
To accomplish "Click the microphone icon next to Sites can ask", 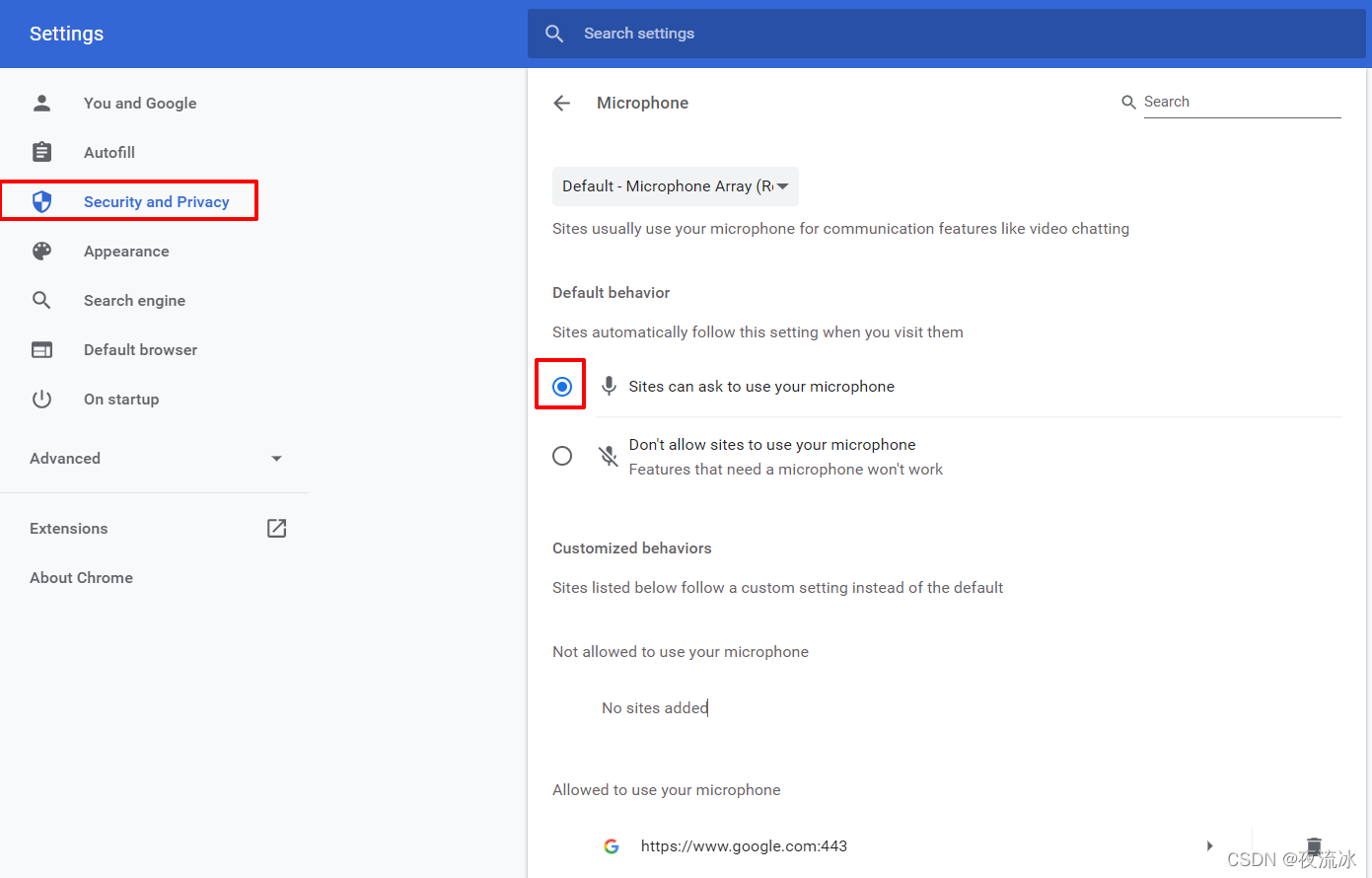I will click(610, 386).
